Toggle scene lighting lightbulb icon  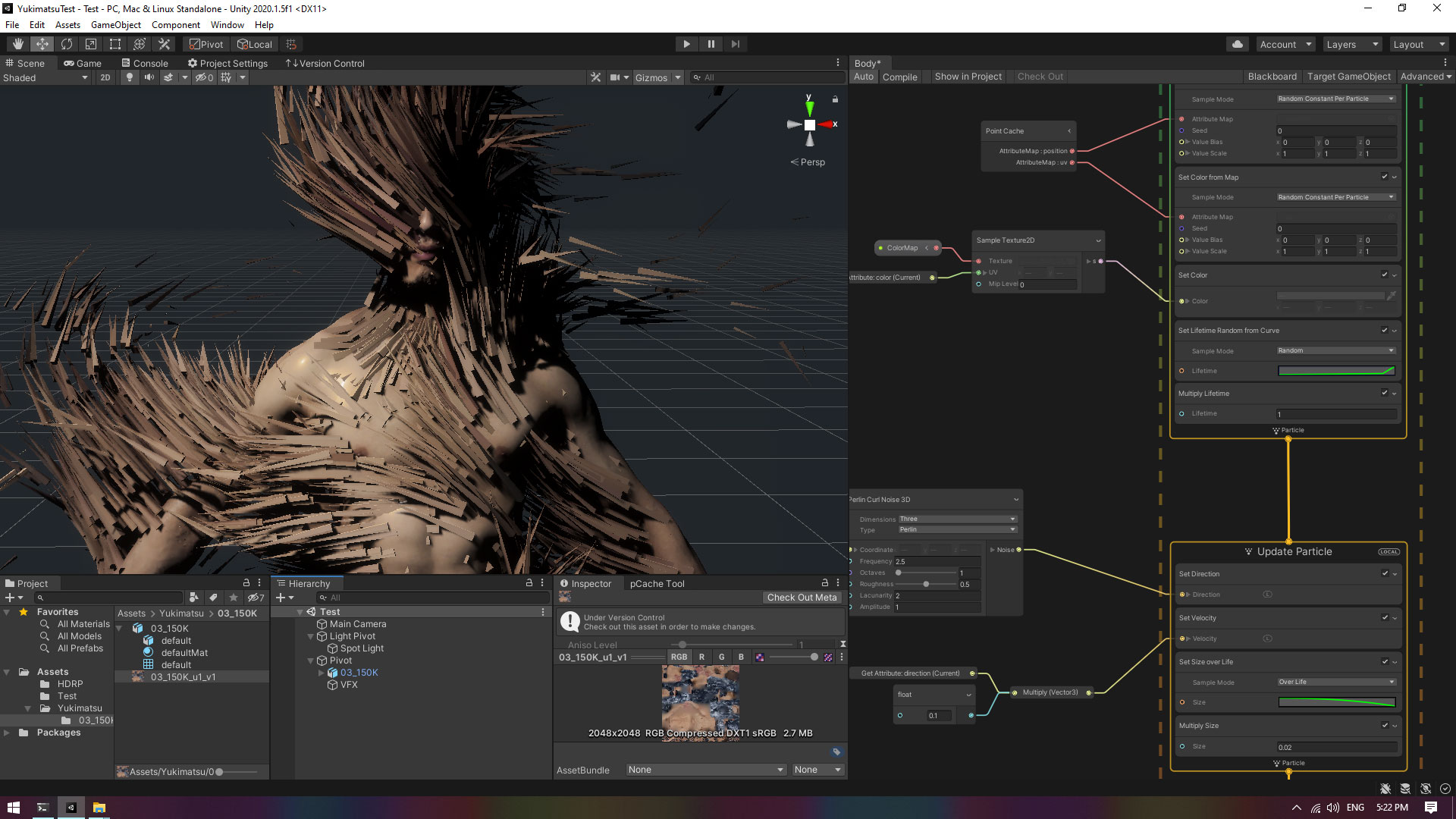(130, 77)
